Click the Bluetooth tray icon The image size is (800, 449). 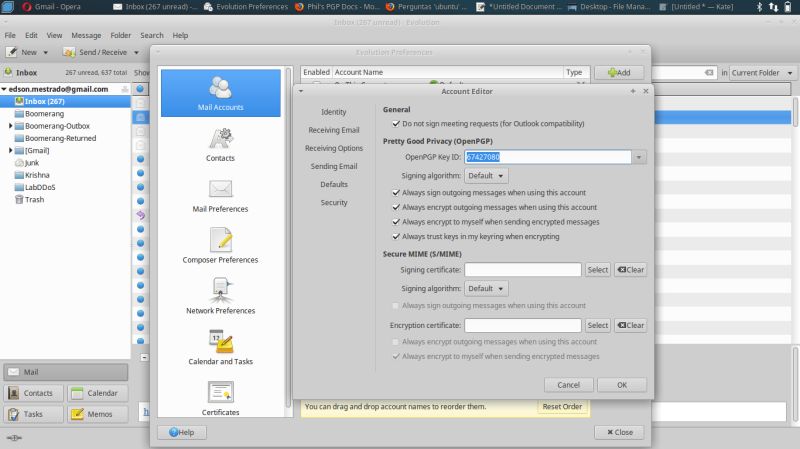(x=759, y=7)
